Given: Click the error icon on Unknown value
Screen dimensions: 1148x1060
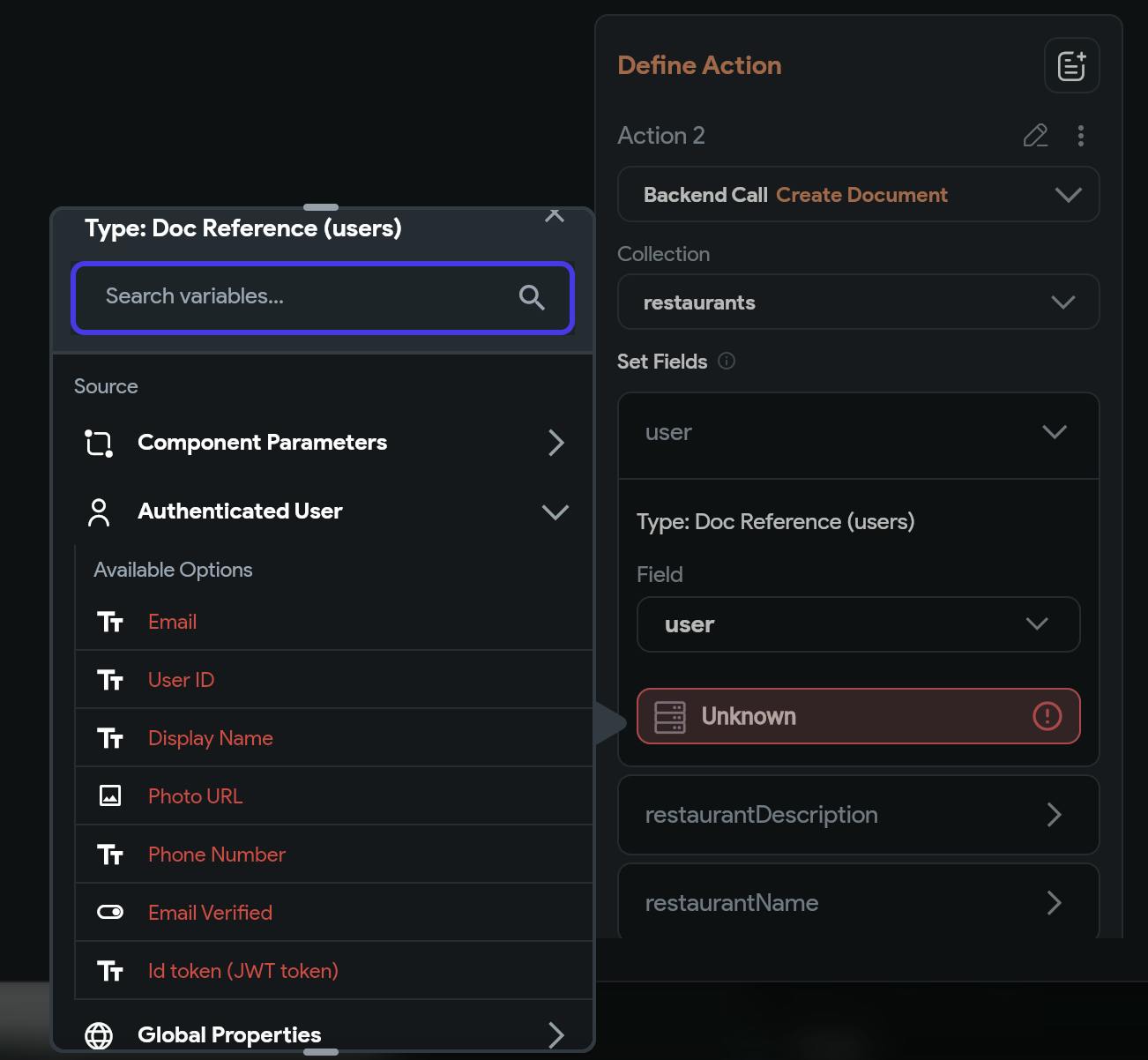Looking at the screenshot, I should point(1047,716).
